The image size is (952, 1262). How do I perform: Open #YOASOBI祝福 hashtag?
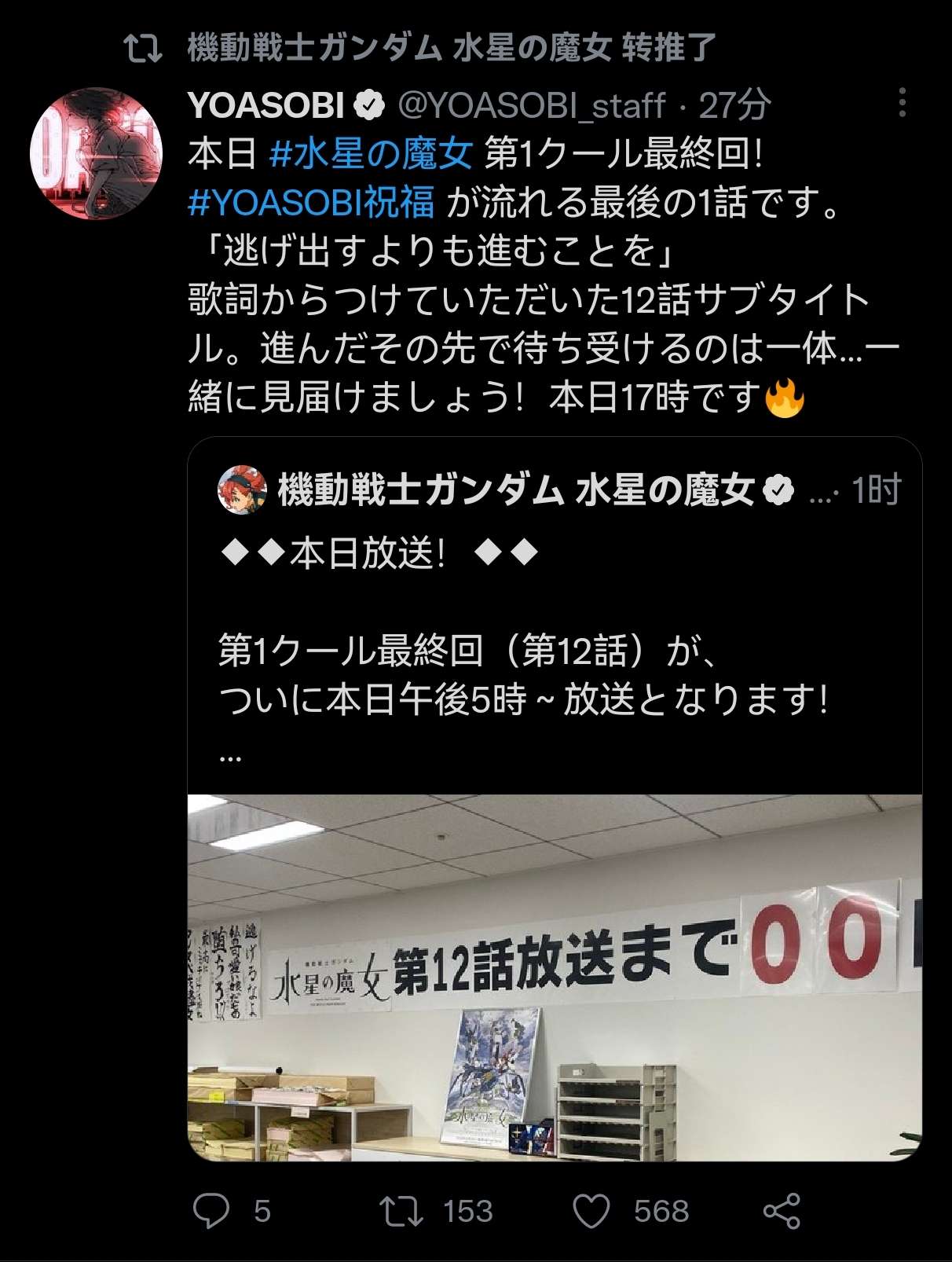(x=311, y=202)
